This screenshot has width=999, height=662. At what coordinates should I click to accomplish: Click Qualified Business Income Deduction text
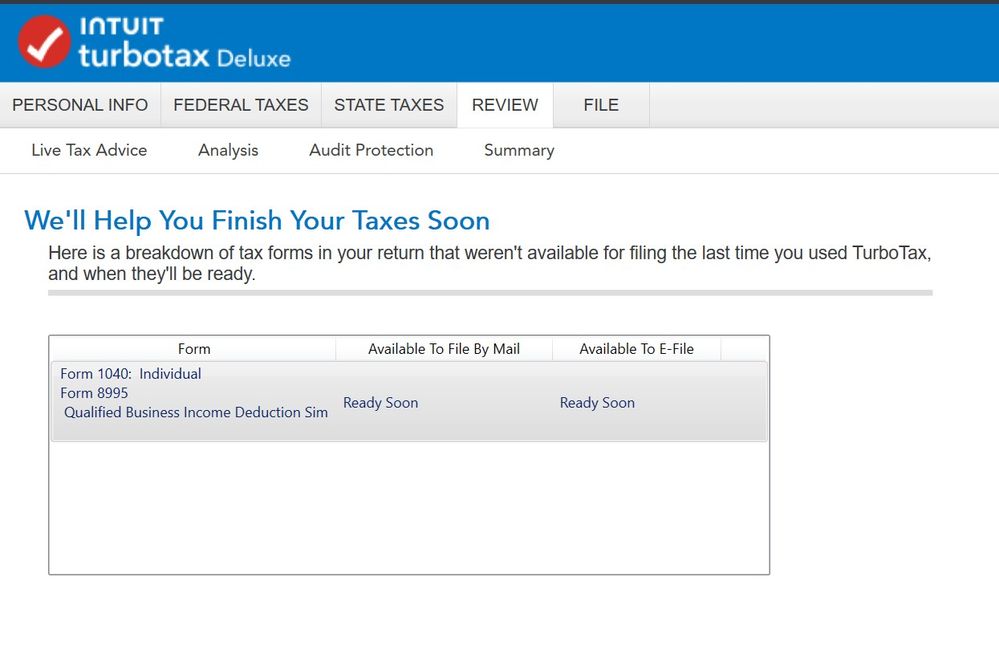[196, 412]
